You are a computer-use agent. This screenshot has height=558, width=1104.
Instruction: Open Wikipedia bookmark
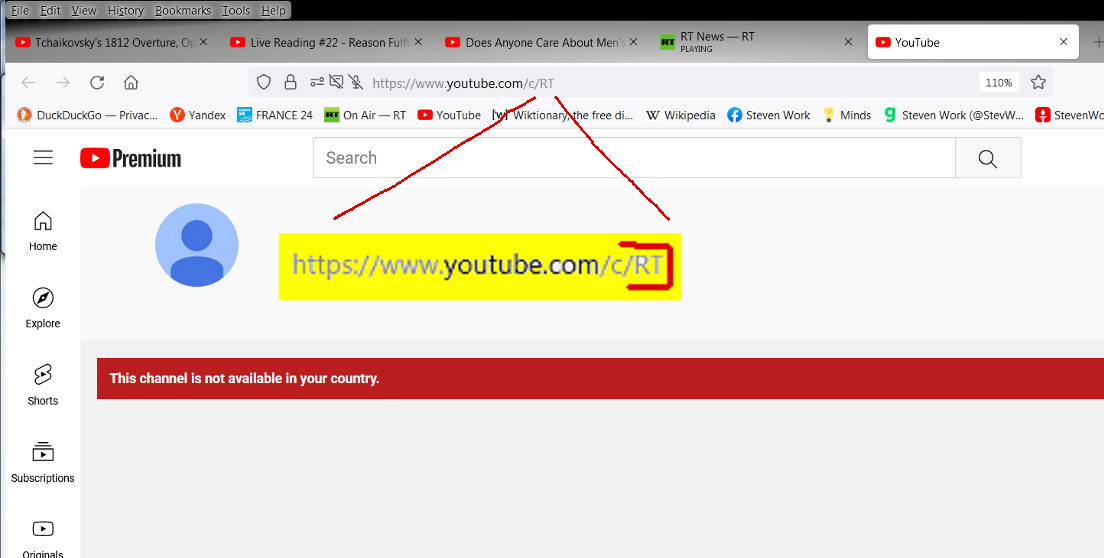pos(681,115)
